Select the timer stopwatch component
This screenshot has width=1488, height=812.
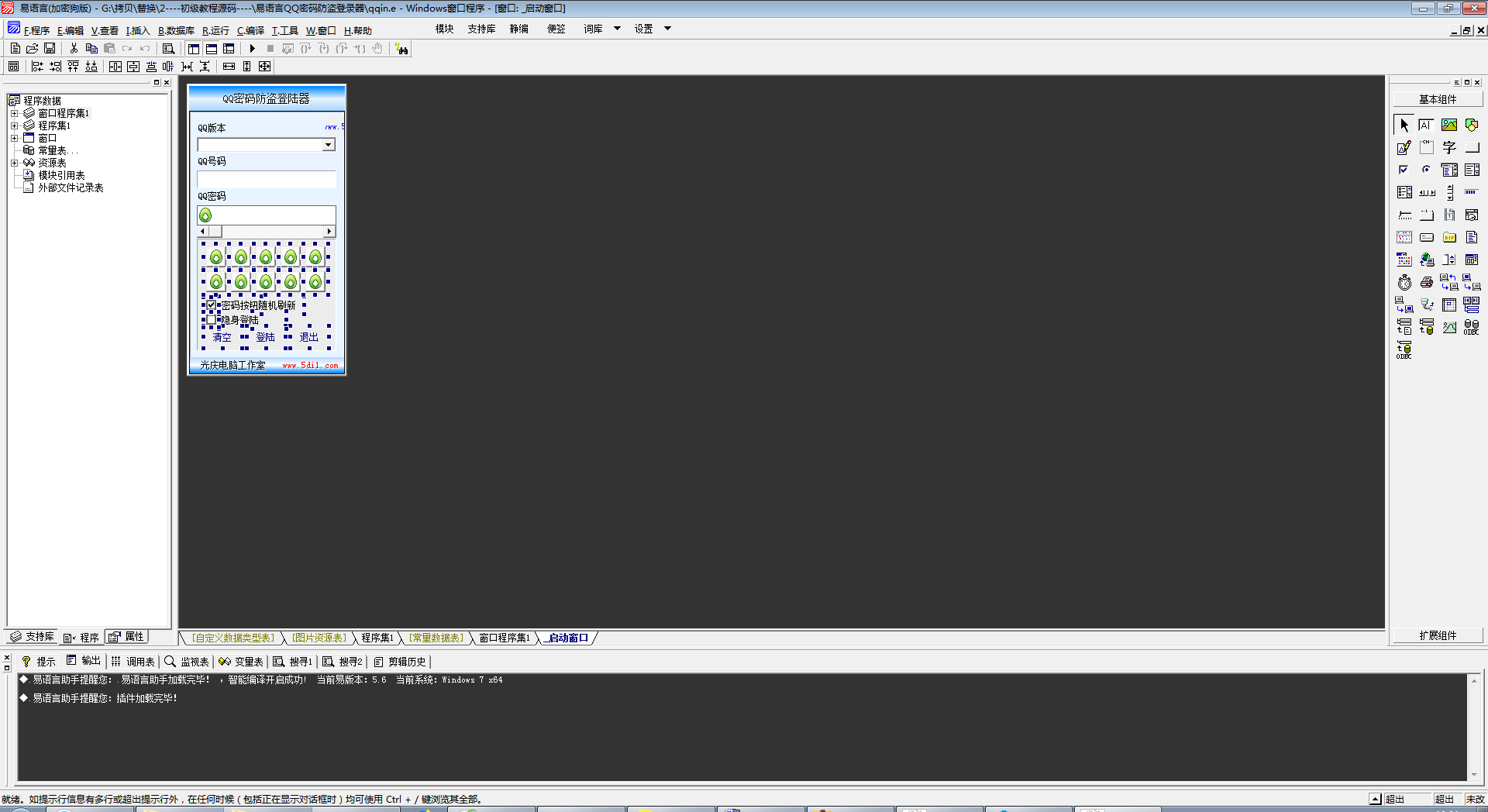click(x=1404, y=283)
